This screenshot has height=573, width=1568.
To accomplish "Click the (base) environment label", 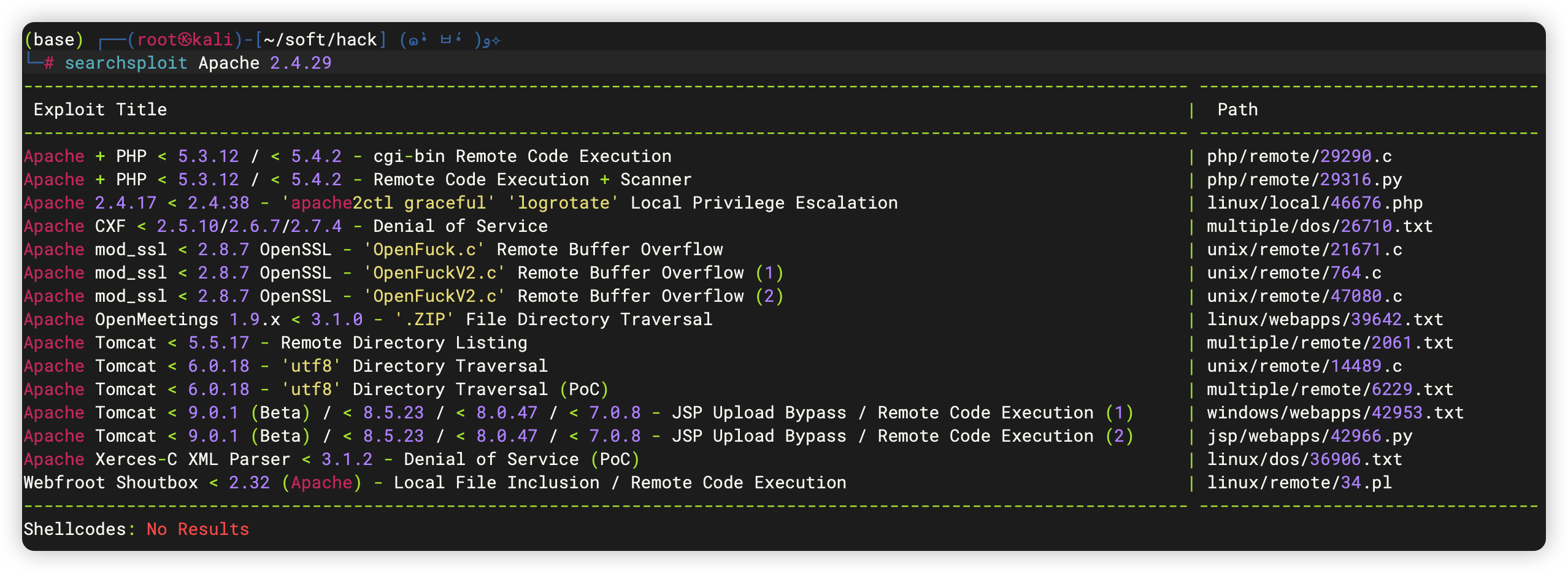I will [x=53, y=40].
